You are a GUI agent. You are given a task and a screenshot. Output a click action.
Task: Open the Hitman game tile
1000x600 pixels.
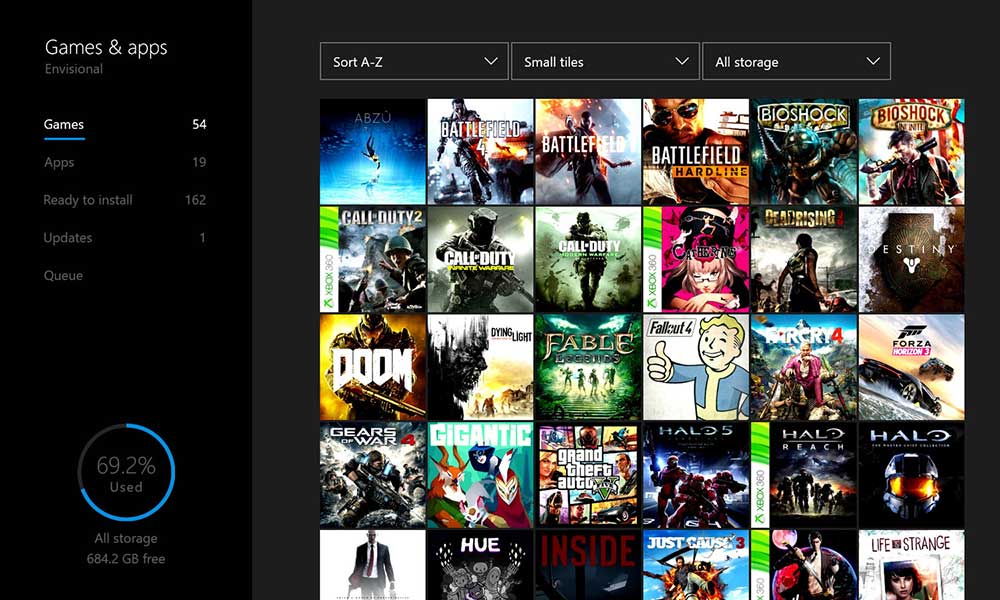[372, 565]
